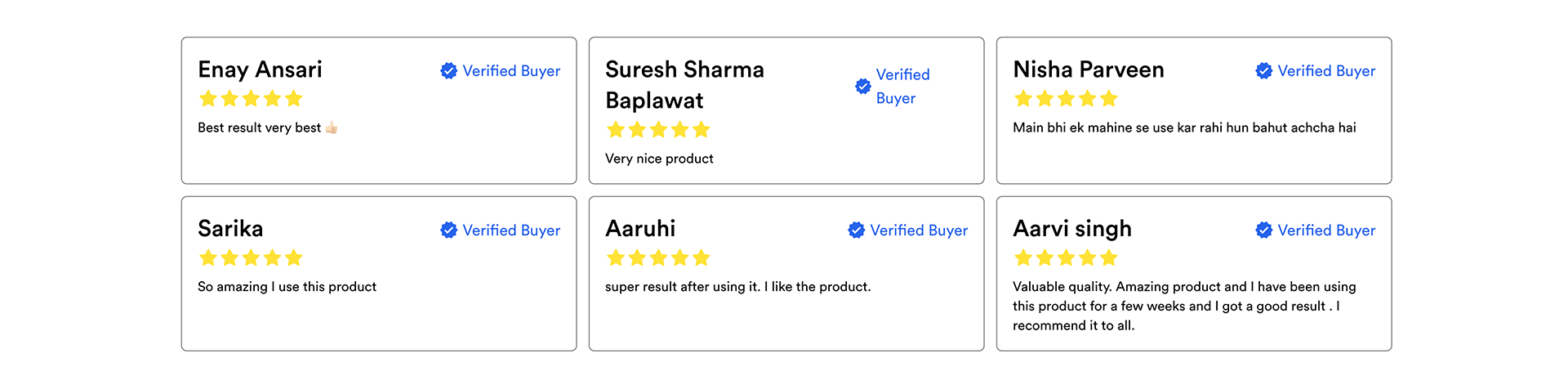Click verified badge icon on Sarika's review
Viewport: 1568px width, 376px height.
point(448,231)
